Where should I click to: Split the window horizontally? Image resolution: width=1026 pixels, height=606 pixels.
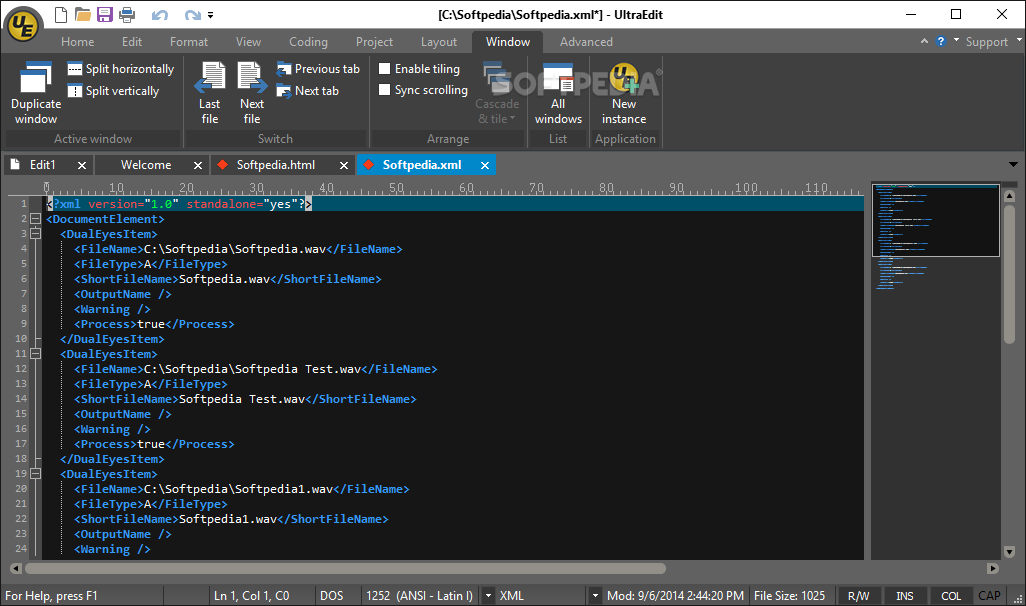pyautogui.click(x=121, y=69)
